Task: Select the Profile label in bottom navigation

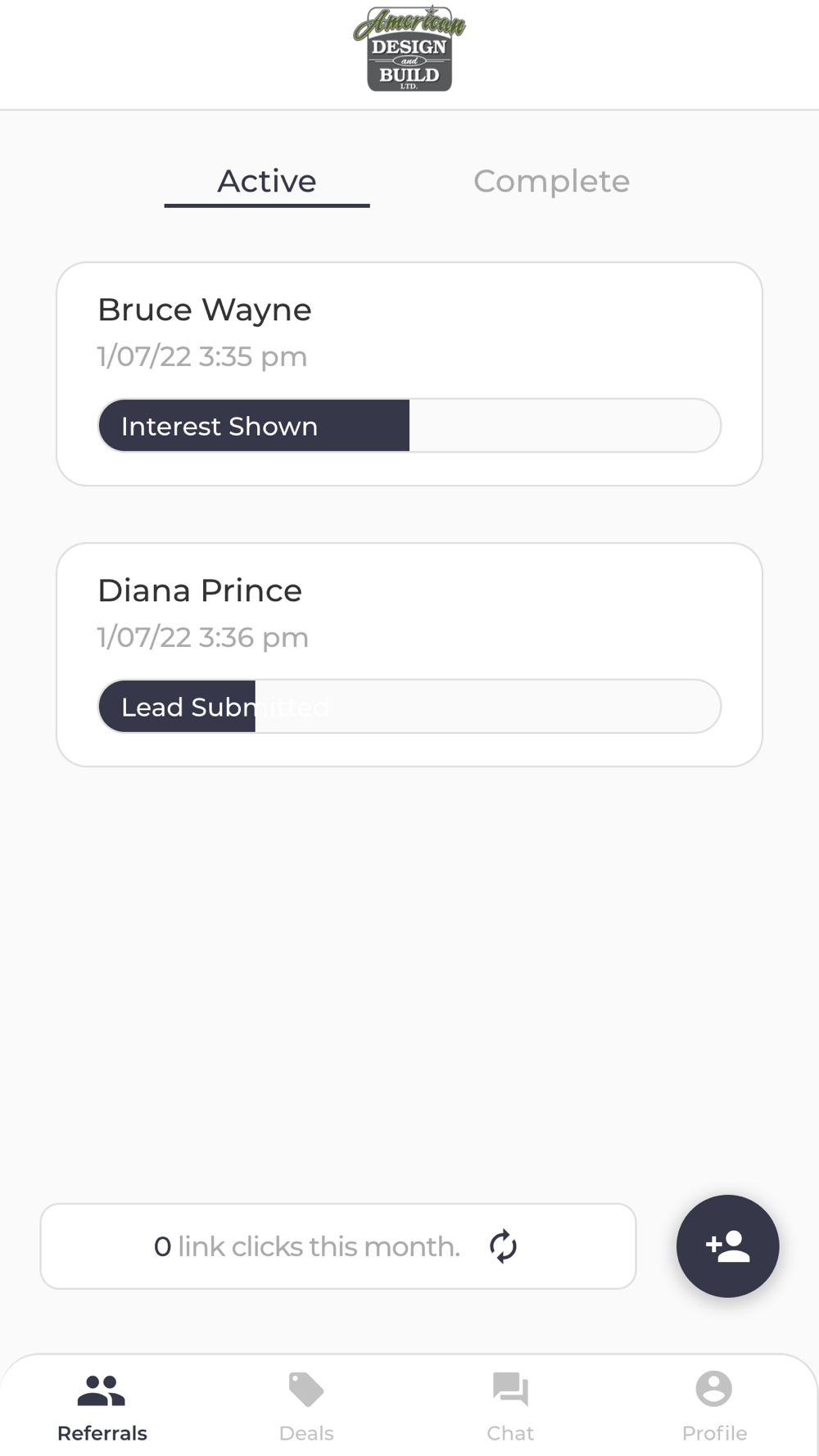Action: 714,1433
